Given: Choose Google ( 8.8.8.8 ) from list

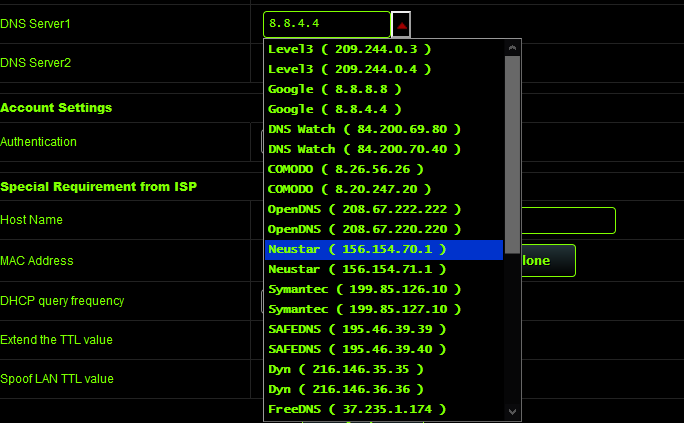Looking at the screenshot, I should coord(384,89).
